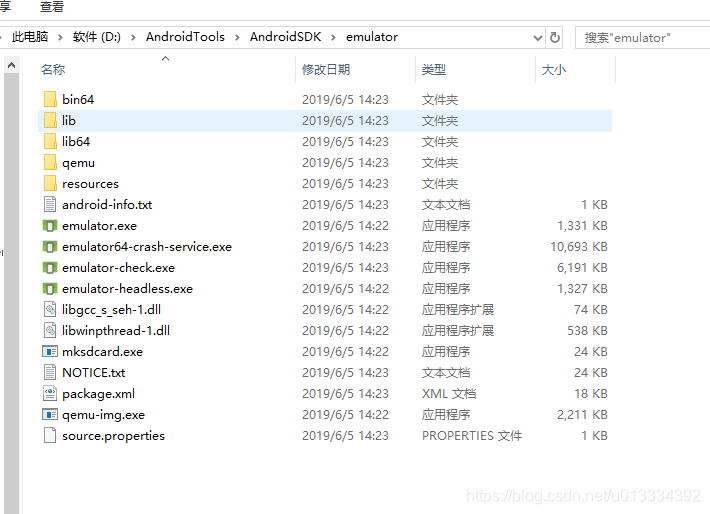
Task: Select the lib64 folder icon
Action: [x=50, y=141]
